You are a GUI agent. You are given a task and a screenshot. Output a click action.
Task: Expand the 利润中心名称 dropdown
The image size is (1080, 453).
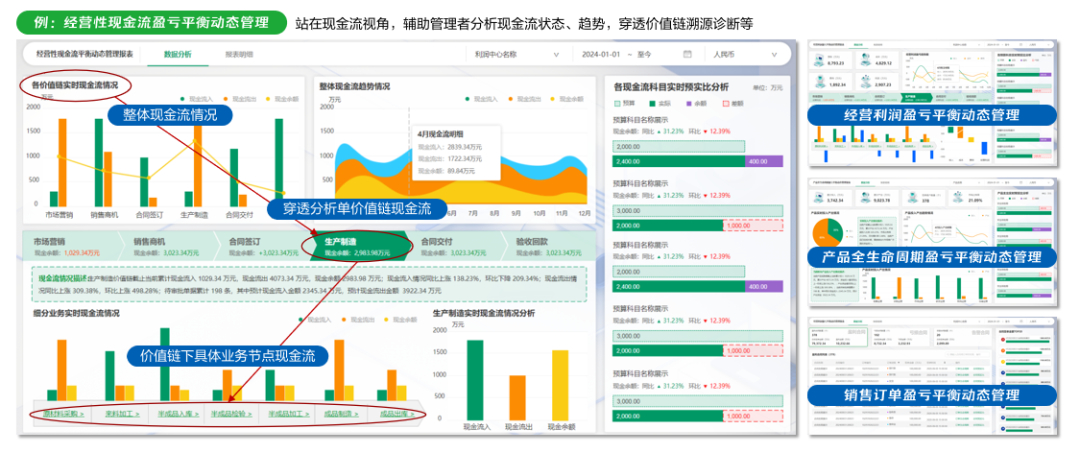(x=517, y=54)
